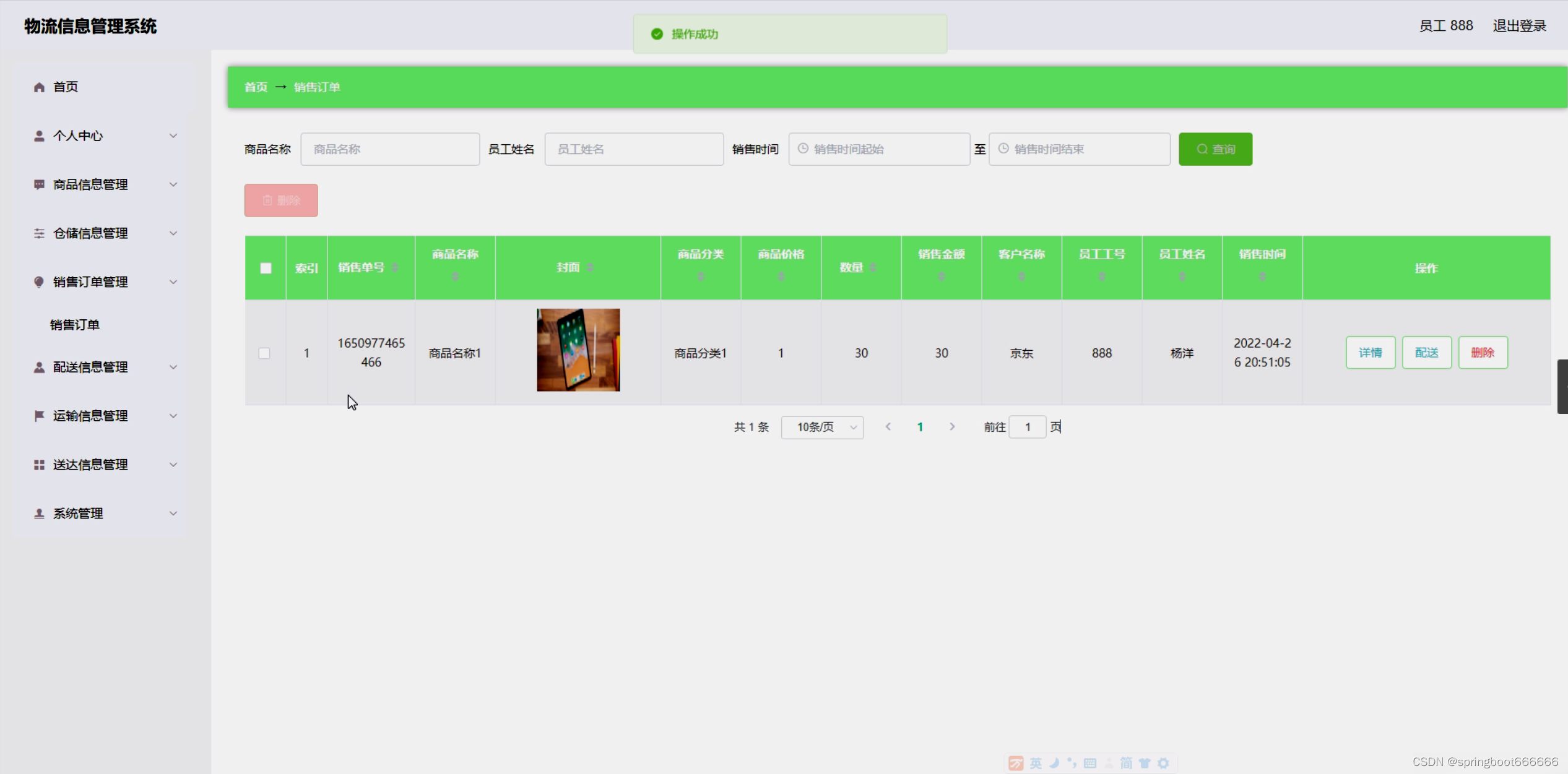This screenshot has height=774, width=1568.
Task: Check the checkbox for order row 1
Action: [264, 353]
